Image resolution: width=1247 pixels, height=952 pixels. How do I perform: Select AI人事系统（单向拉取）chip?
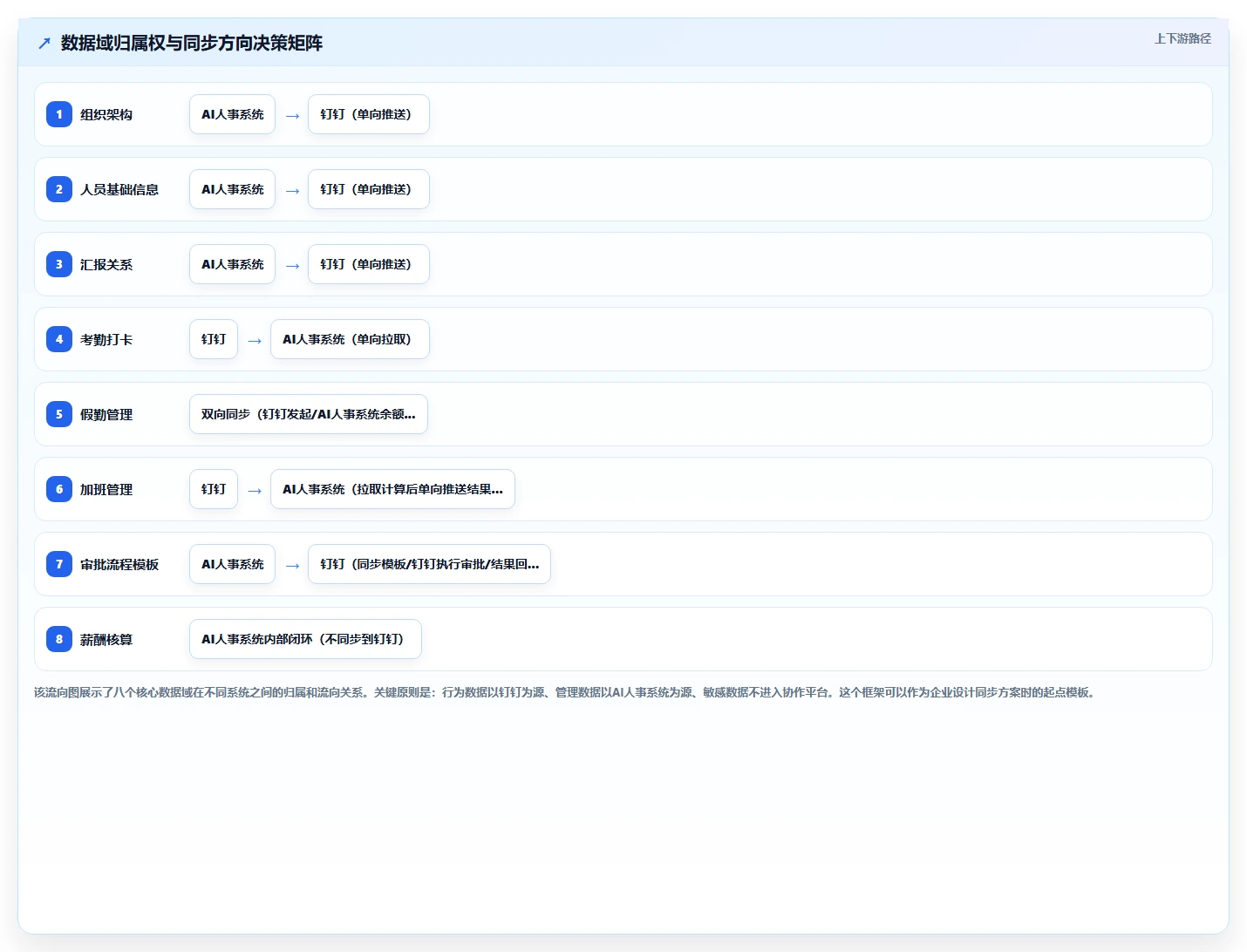coord(350,339)
